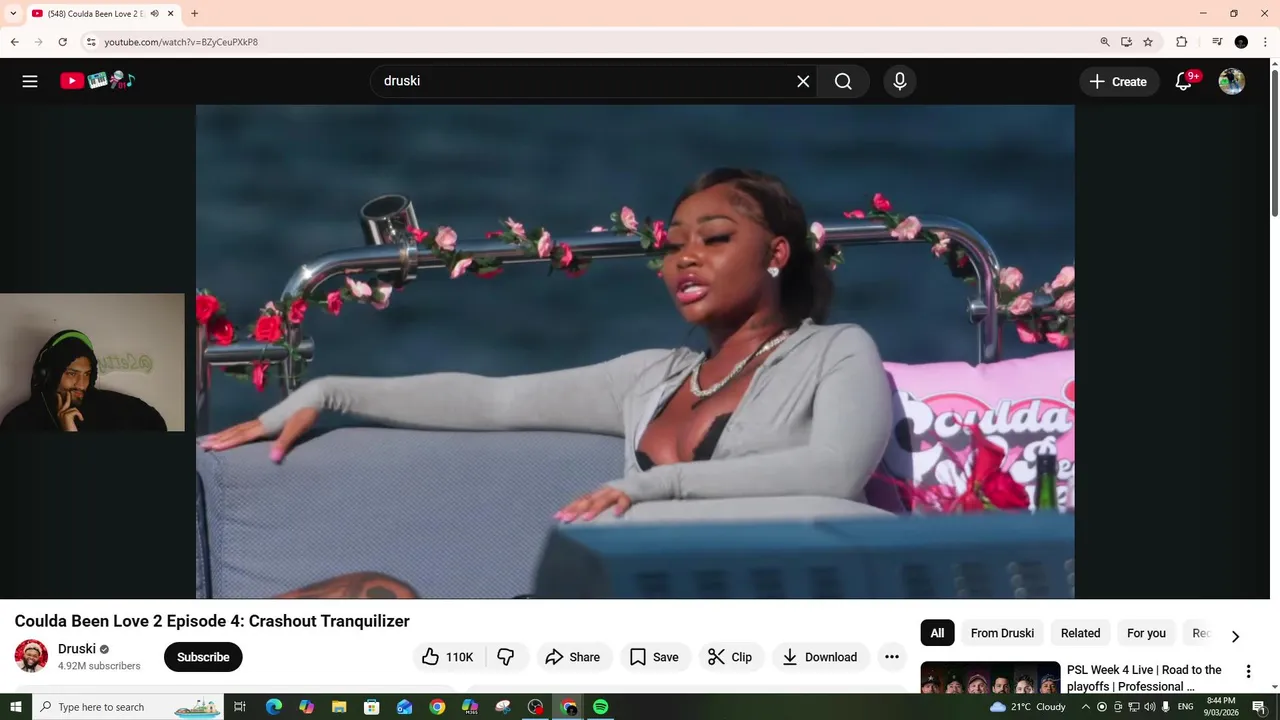Bookmark this tab with the star
Image resolution: width=1280 pixels, height=720 pixels.
pyautogui.click(x=1148, y=42)
